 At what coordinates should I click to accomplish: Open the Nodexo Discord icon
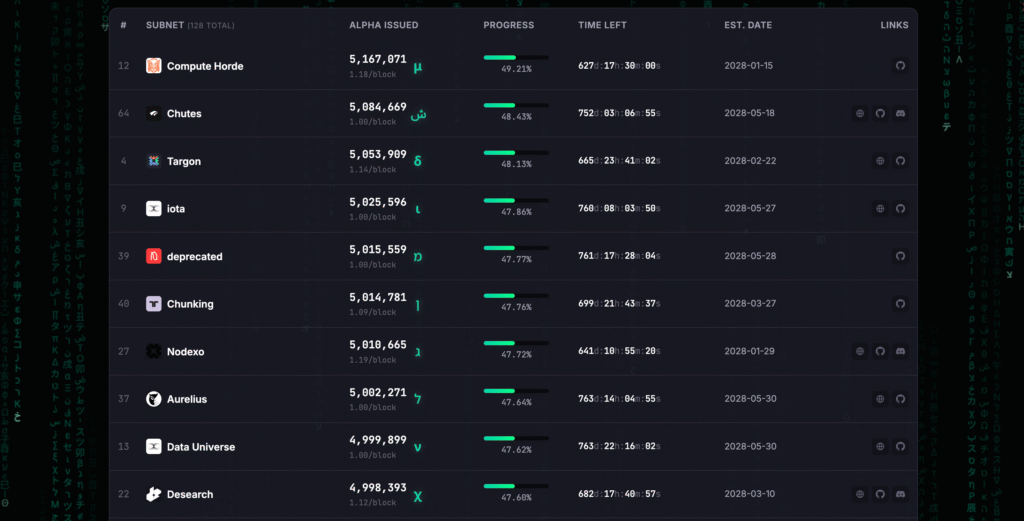tap(899, 351)
